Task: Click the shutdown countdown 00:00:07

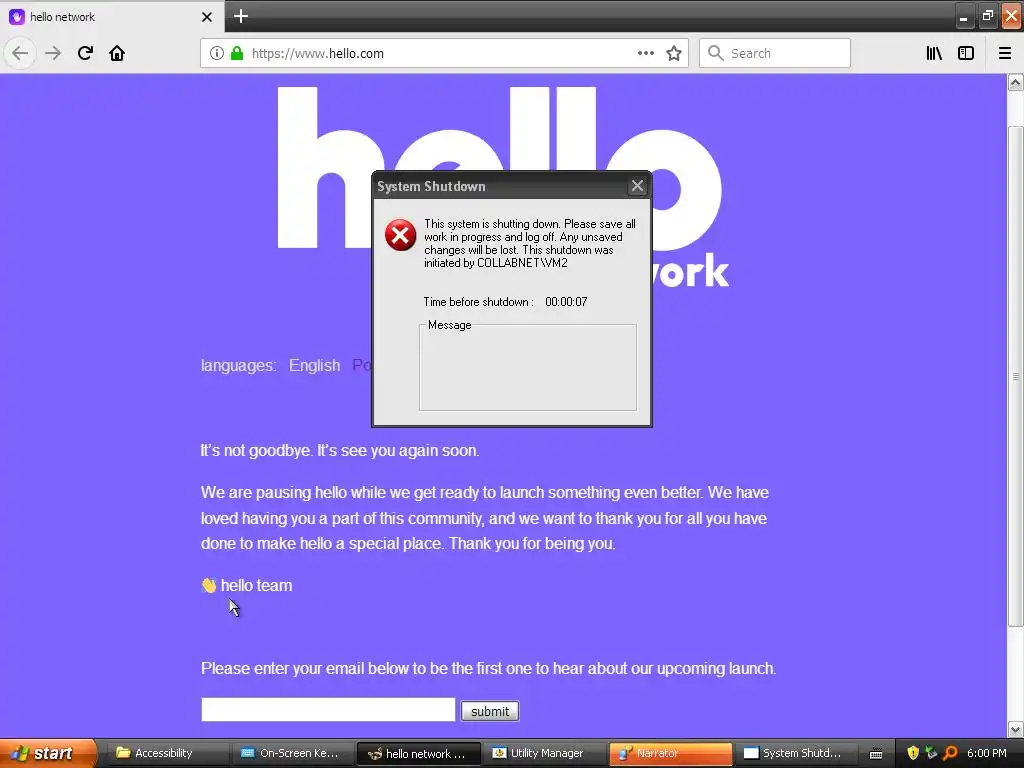Action: (x=566, y=302)
